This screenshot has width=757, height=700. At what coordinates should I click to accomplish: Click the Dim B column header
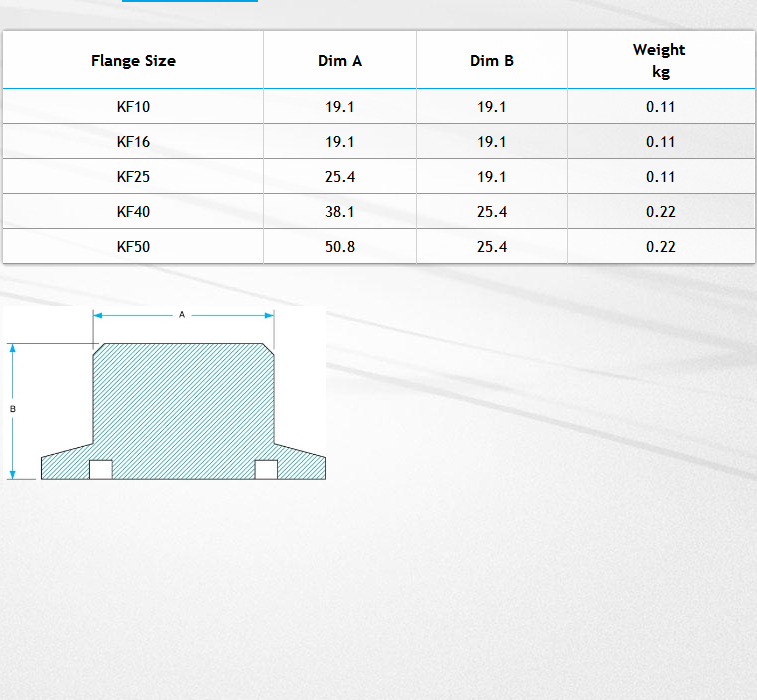491,60
